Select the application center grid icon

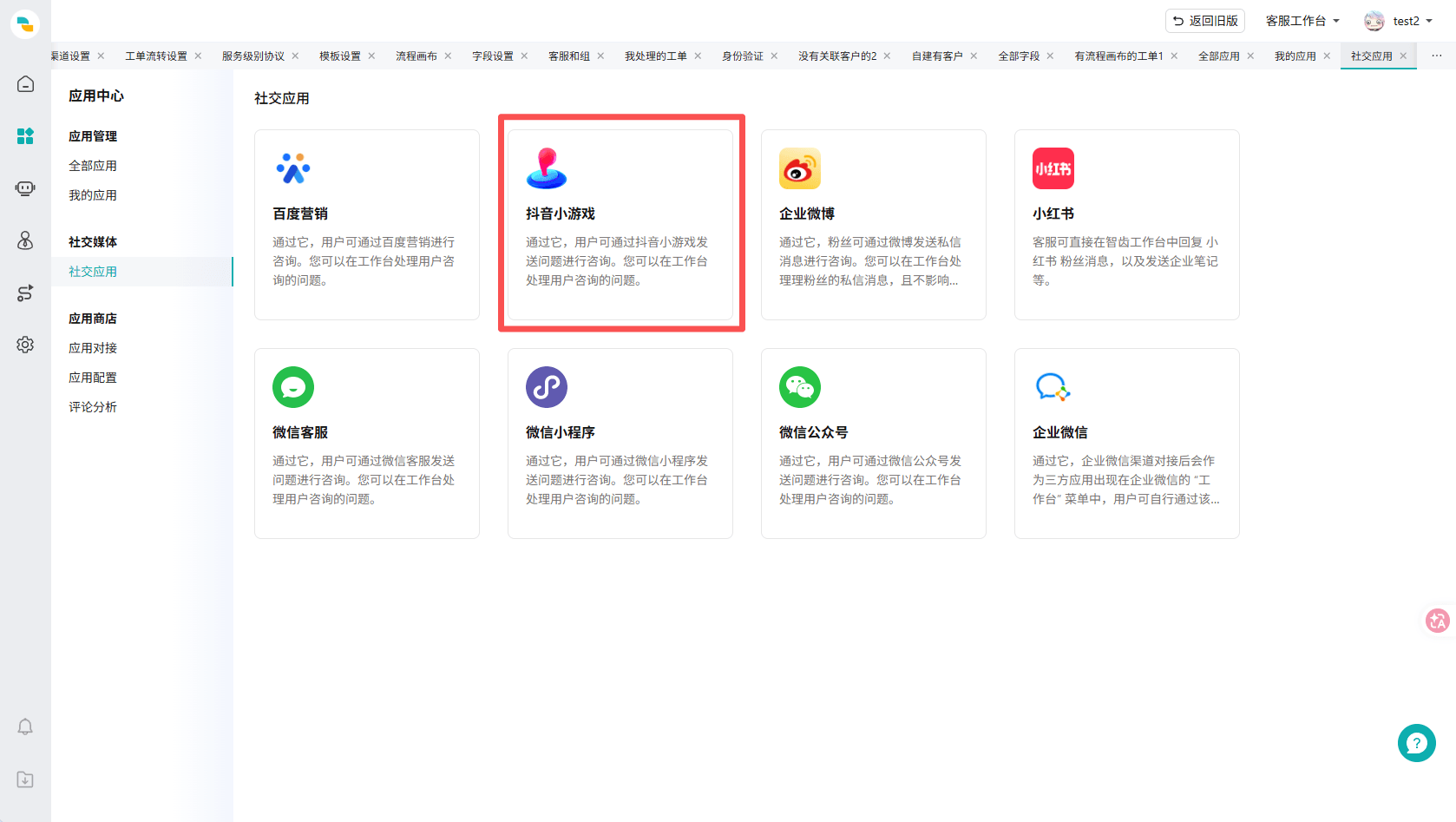click(x=25, y=136)
